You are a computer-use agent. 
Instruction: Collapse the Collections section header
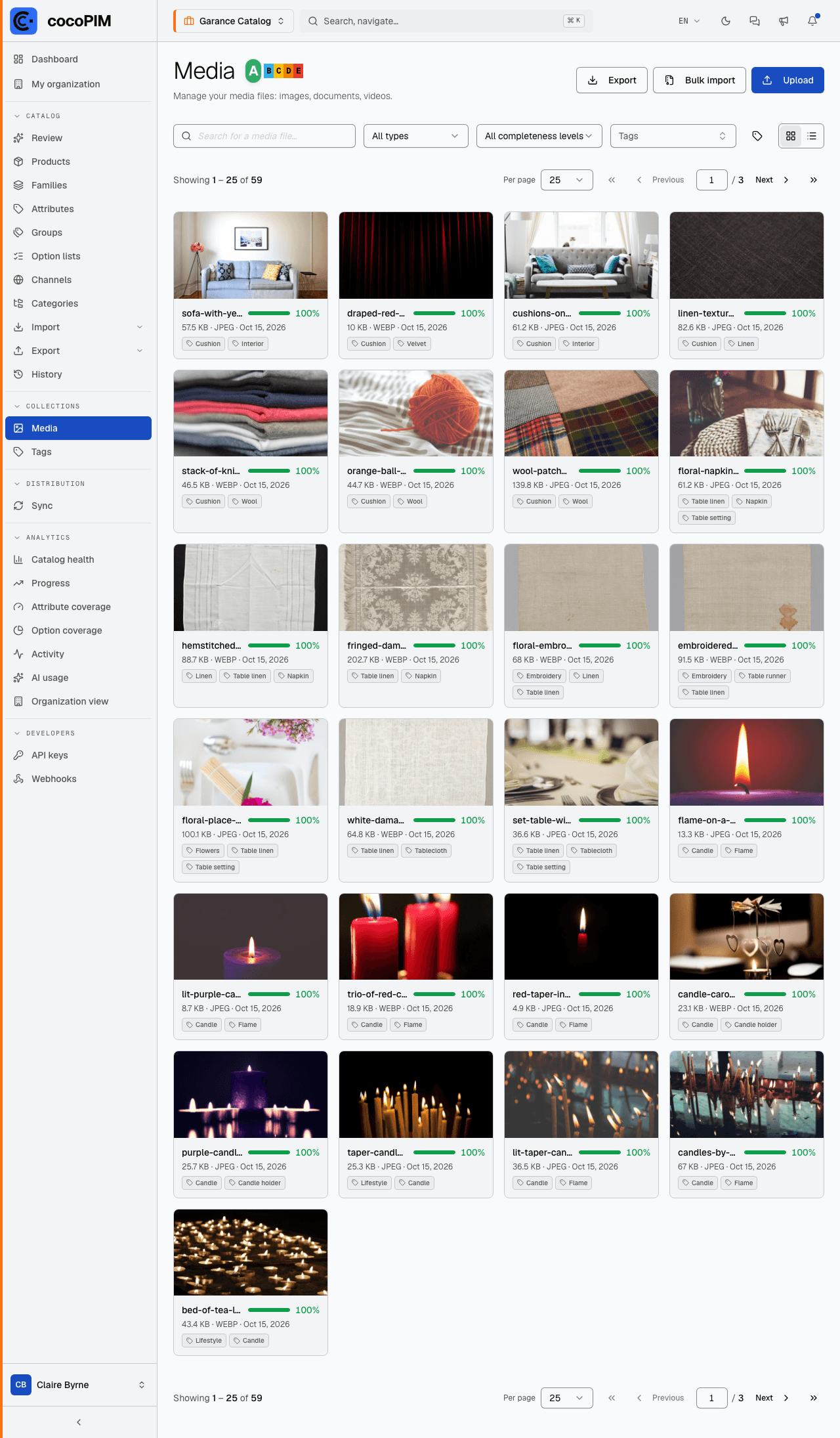(47, 406)
